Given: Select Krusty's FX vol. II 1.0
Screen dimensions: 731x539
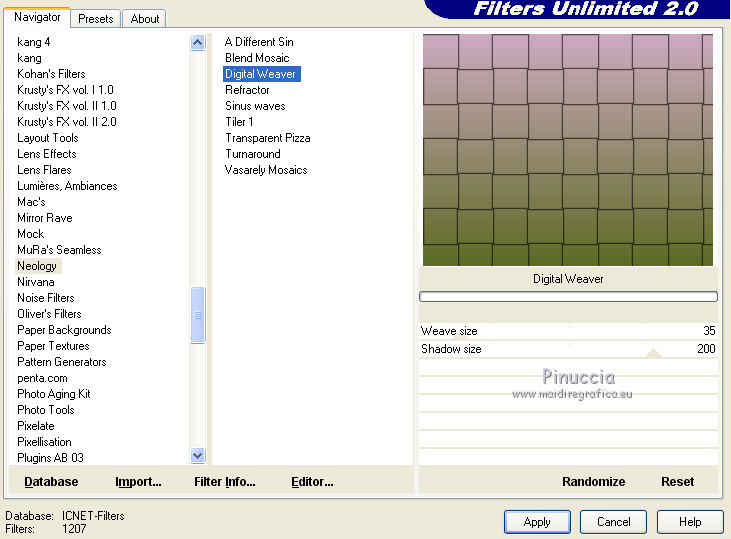Looking at the screenshot, I should point(67,106).
